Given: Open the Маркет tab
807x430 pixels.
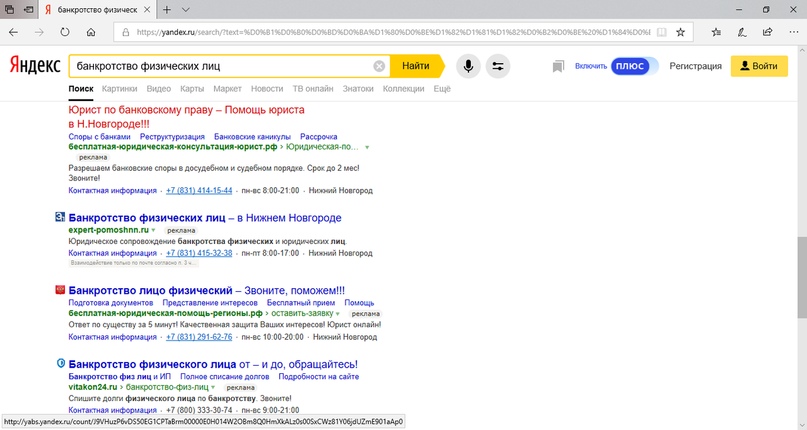Looking at the screenshot, I should tap(227, 89).
